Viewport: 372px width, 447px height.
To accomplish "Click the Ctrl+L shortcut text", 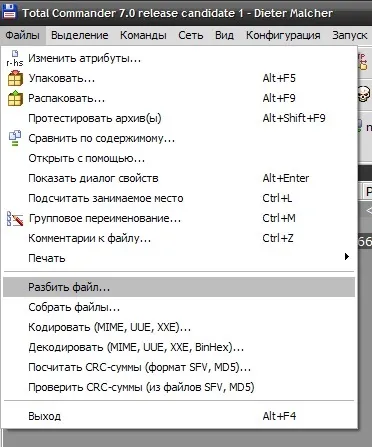I will pos(277,198).
